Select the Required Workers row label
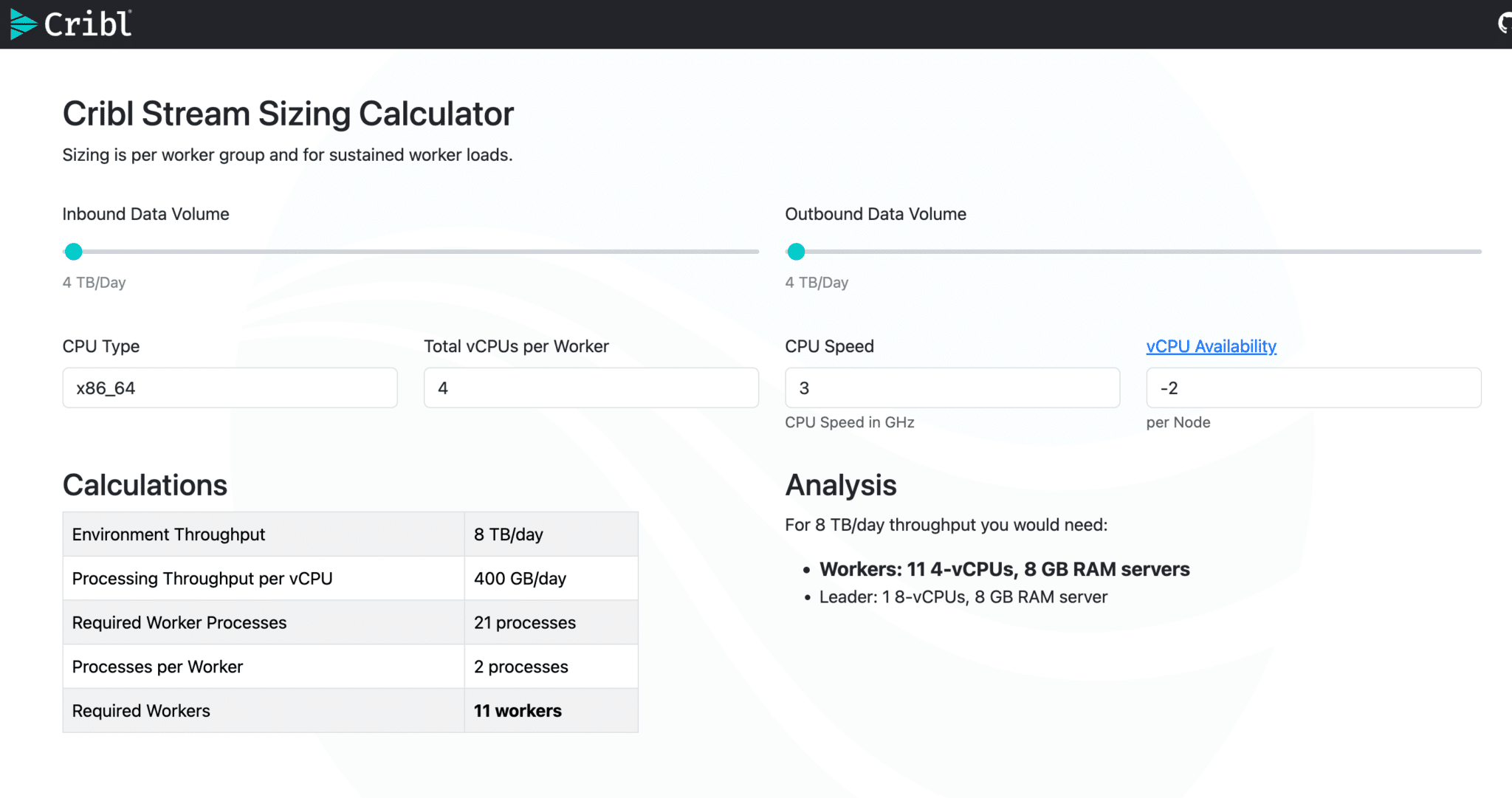 click(x=141, y=711)
